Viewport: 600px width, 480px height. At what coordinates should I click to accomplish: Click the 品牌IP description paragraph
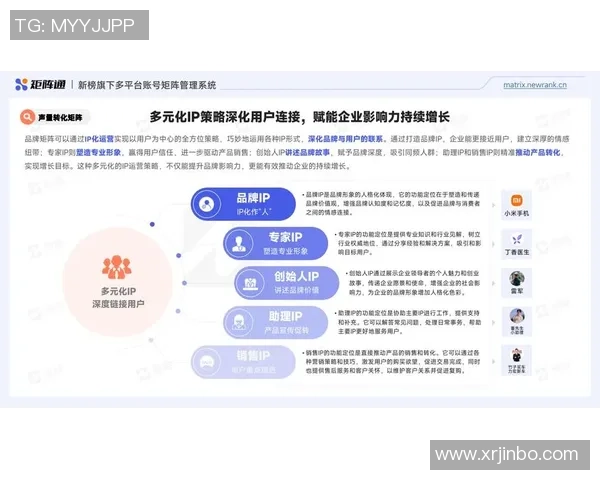391,203
